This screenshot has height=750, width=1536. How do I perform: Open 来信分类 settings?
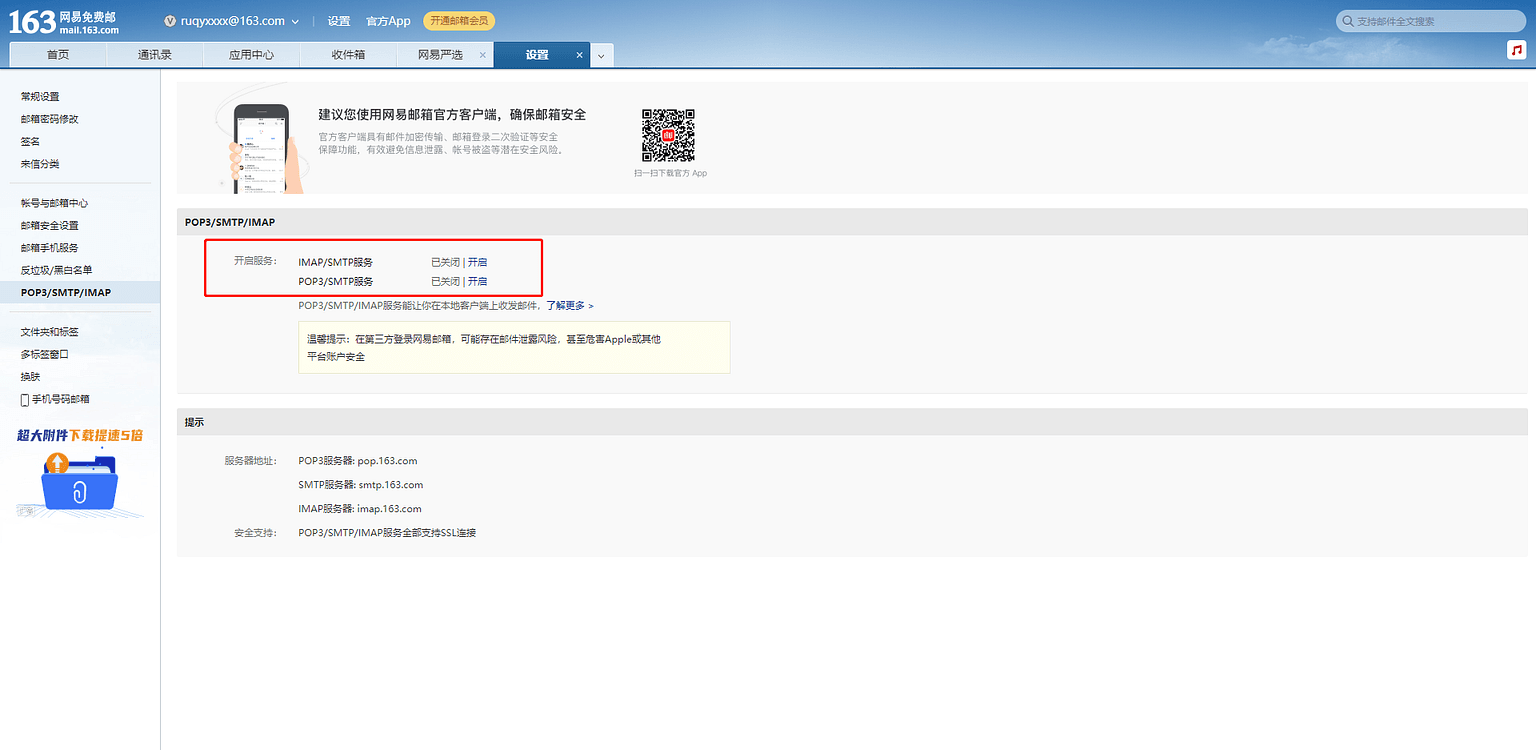point(40,164)
